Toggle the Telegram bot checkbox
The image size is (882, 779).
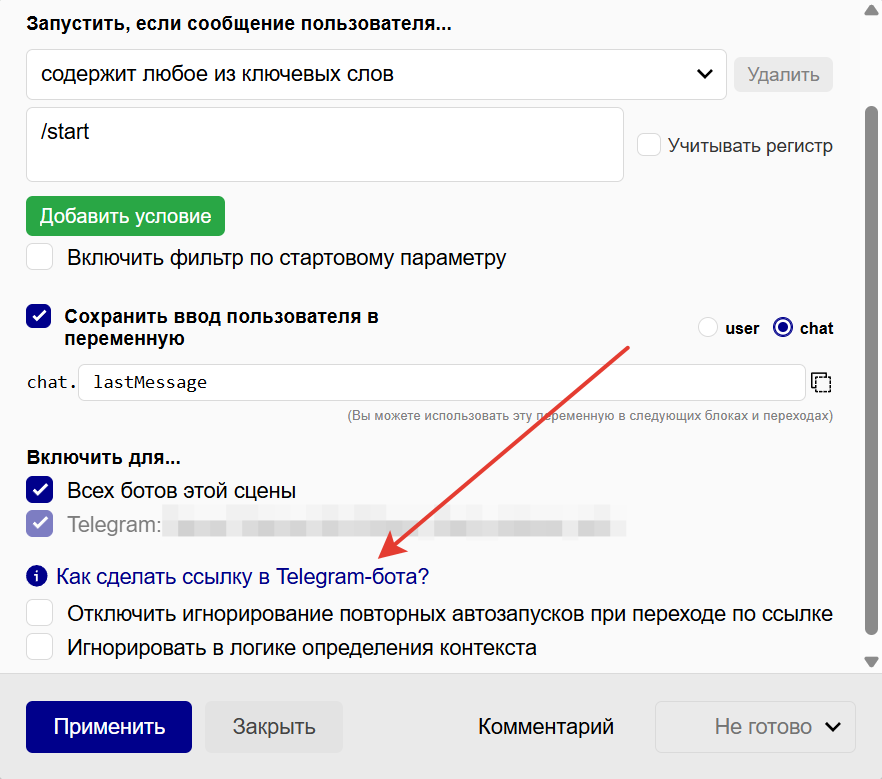[39, 524]
